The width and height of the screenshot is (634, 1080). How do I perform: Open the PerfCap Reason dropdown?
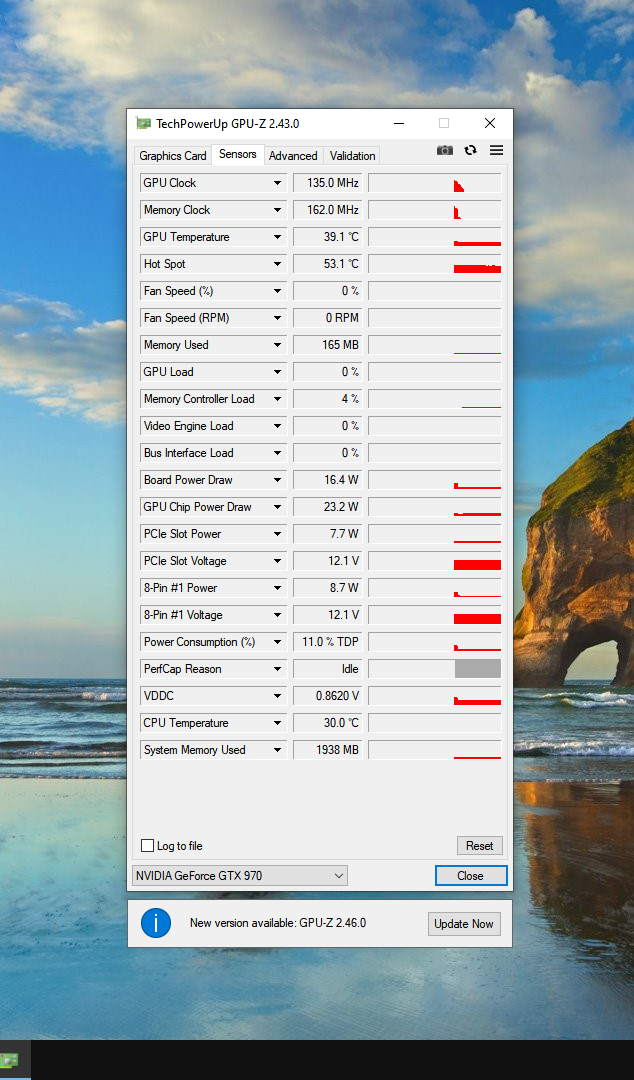tap(277, 669)
